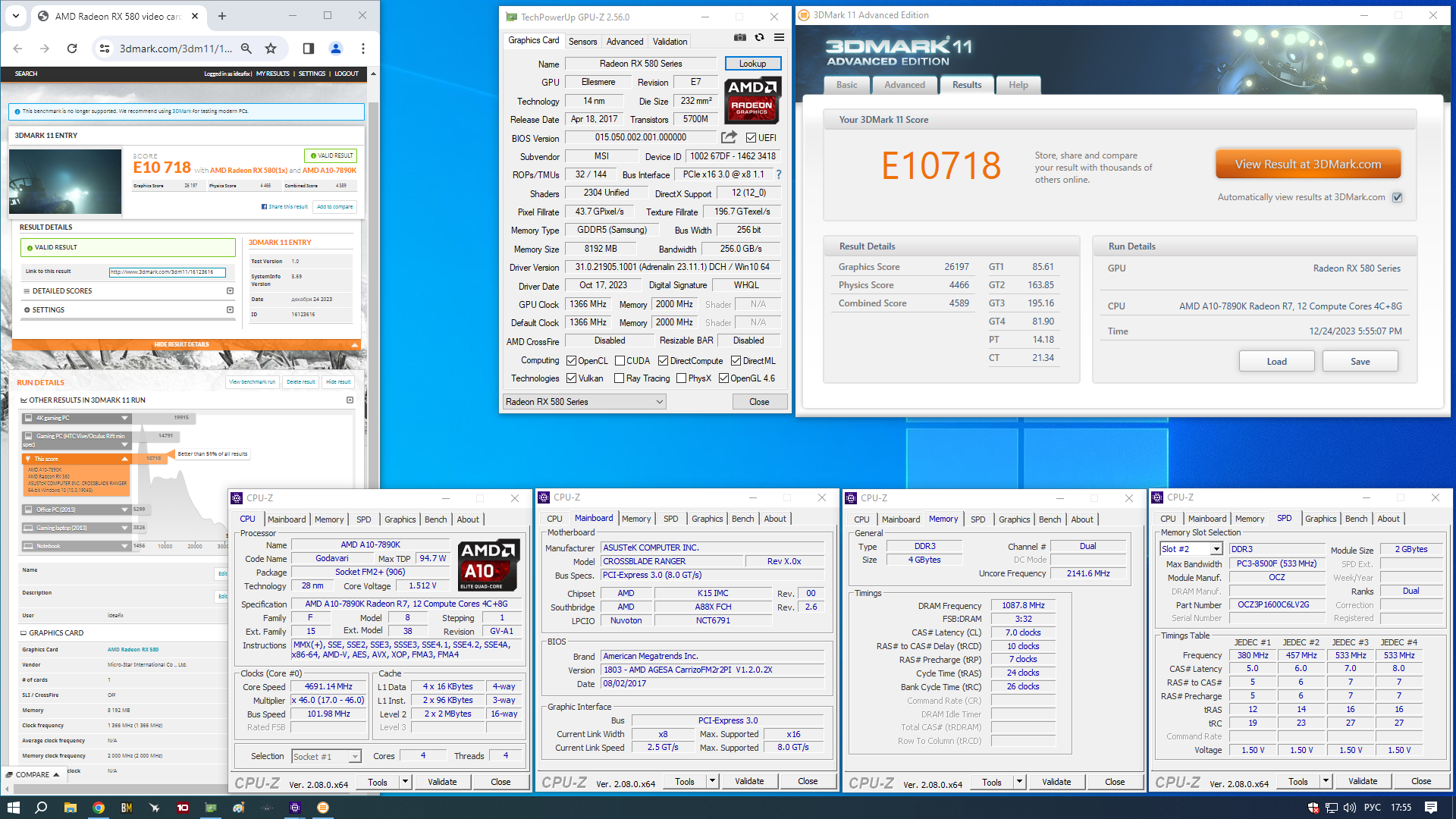Image resolution: width=1456 pixels, height=819 pixels.
Task: Open the Socket #1 selection dropdown in CPU-Z
Action: (326, 757)
